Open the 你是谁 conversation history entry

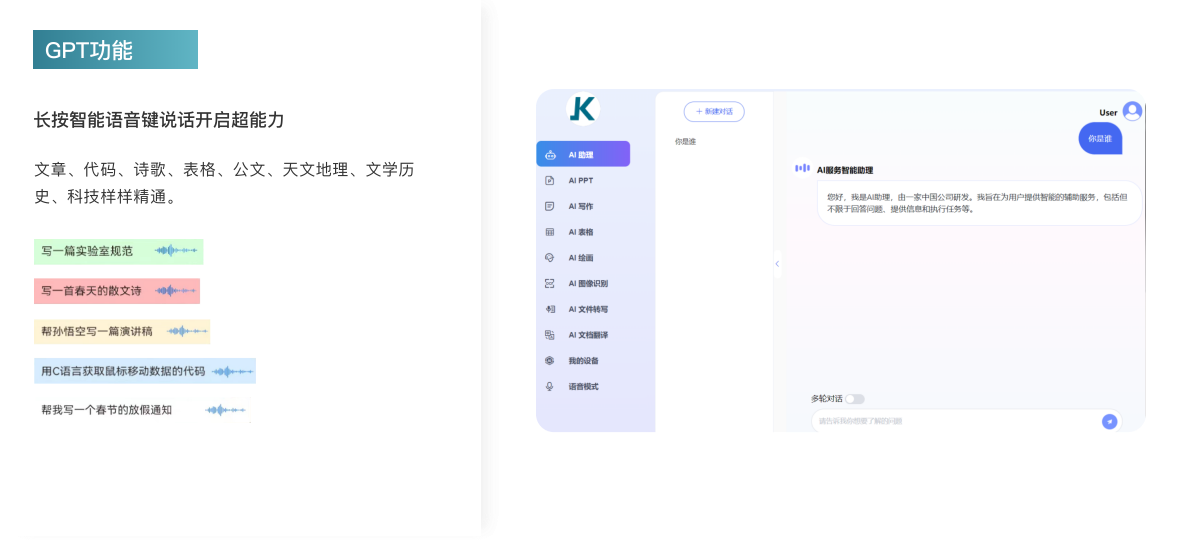point(686,142)
